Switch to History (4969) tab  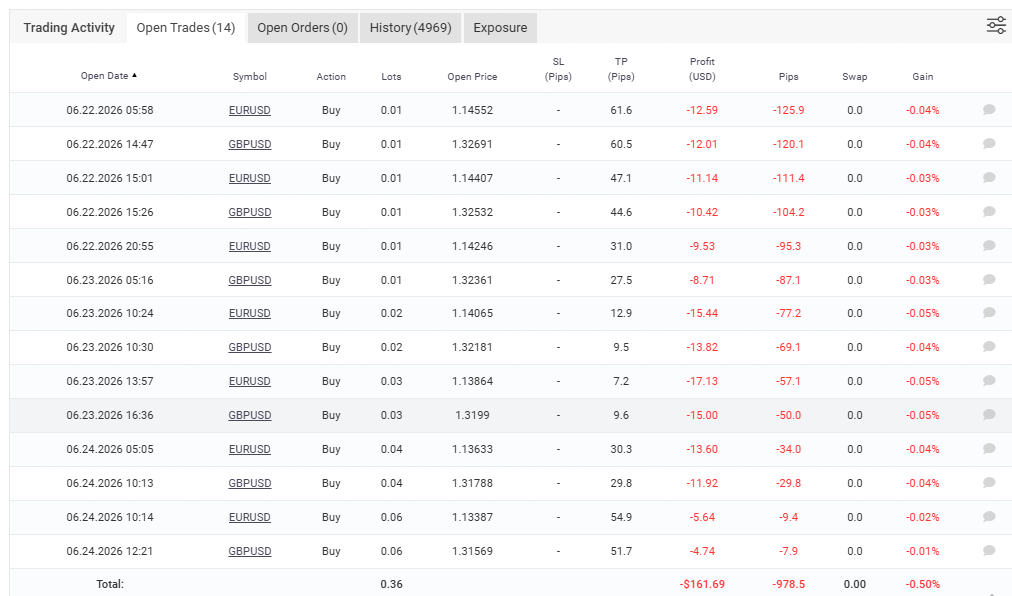click(x=410, y=28)
